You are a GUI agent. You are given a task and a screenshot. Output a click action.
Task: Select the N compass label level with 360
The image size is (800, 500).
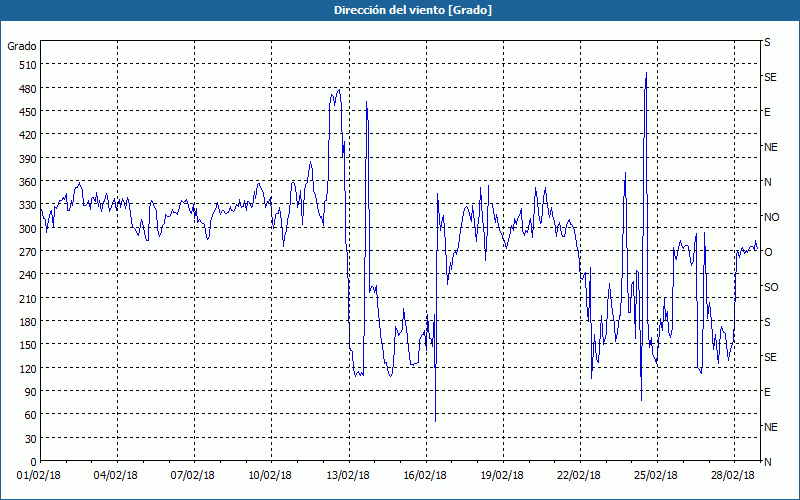click(x=767, y=182)
